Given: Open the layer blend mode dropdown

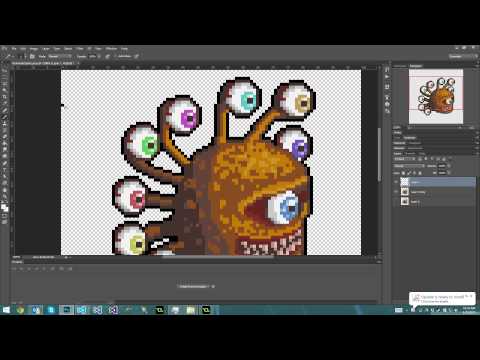Looking at the screenshot, I should 409,166.
